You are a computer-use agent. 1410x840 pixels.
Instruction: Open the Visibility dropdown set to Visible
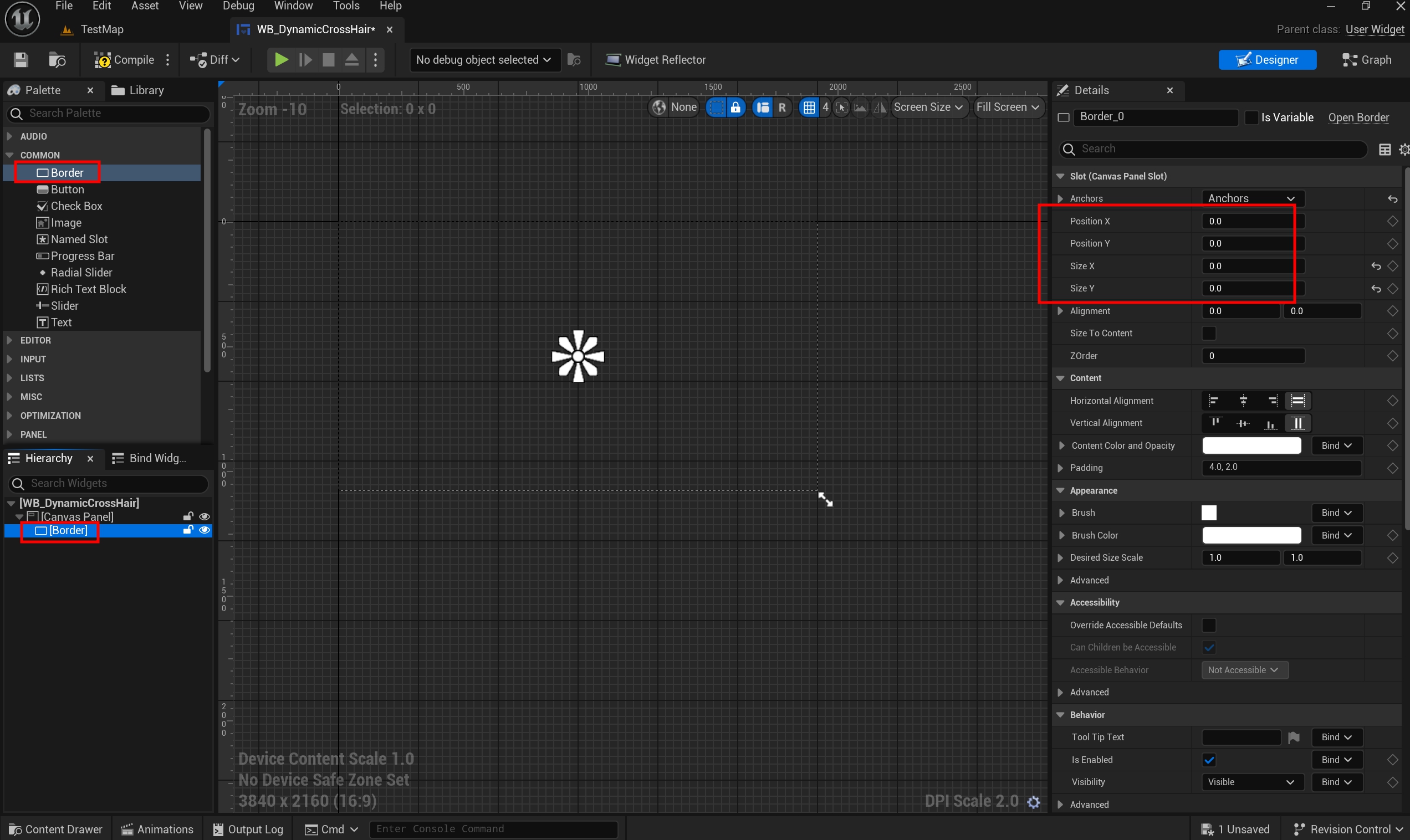point(1251,782)
